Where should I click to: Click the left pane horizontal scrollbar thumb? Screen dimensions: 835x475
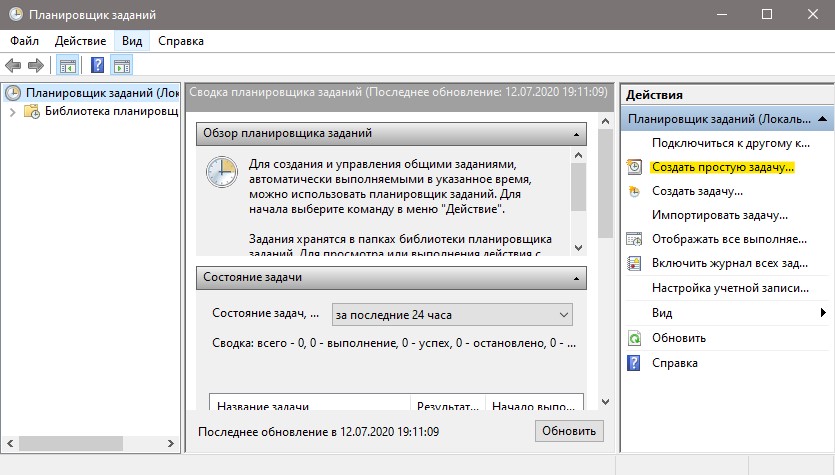pyautogui.click(x=71, y=443)
